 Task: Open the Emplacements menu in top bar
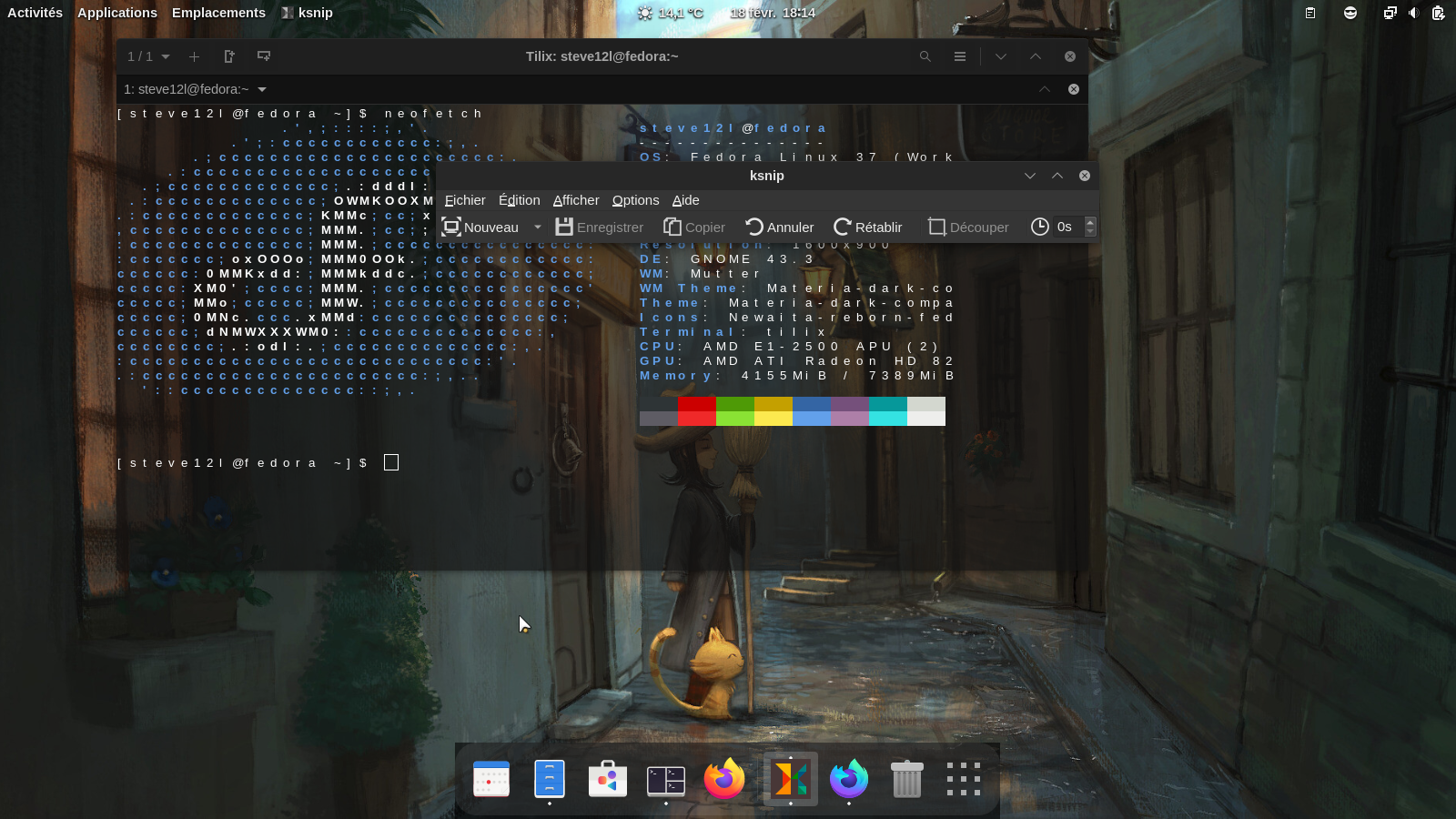[218, 13]
